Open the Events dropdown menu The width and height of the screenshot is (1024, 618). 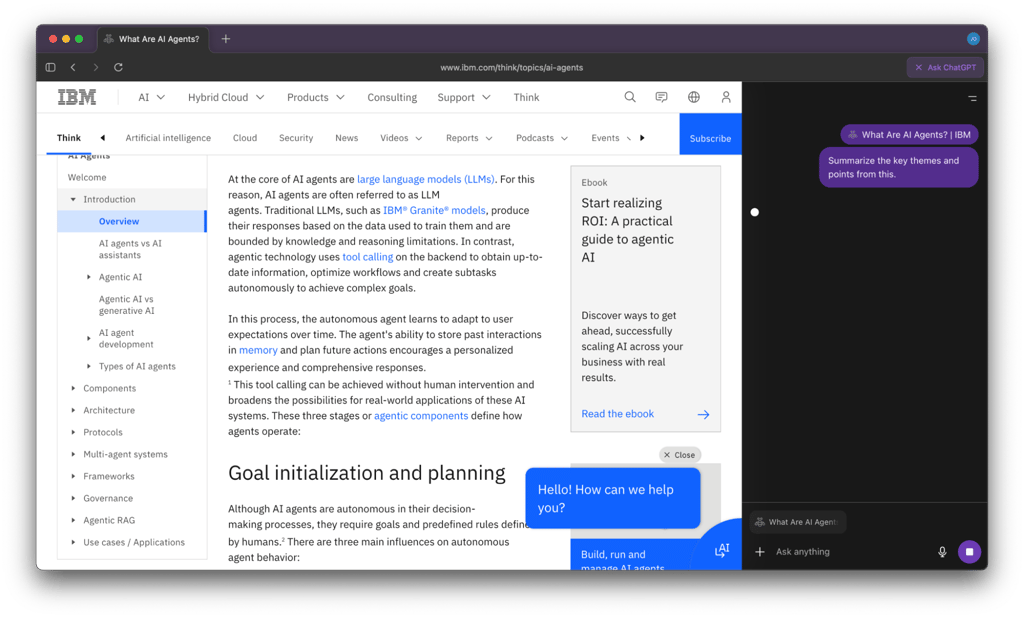pyautogui.click(x=611, y=138)
